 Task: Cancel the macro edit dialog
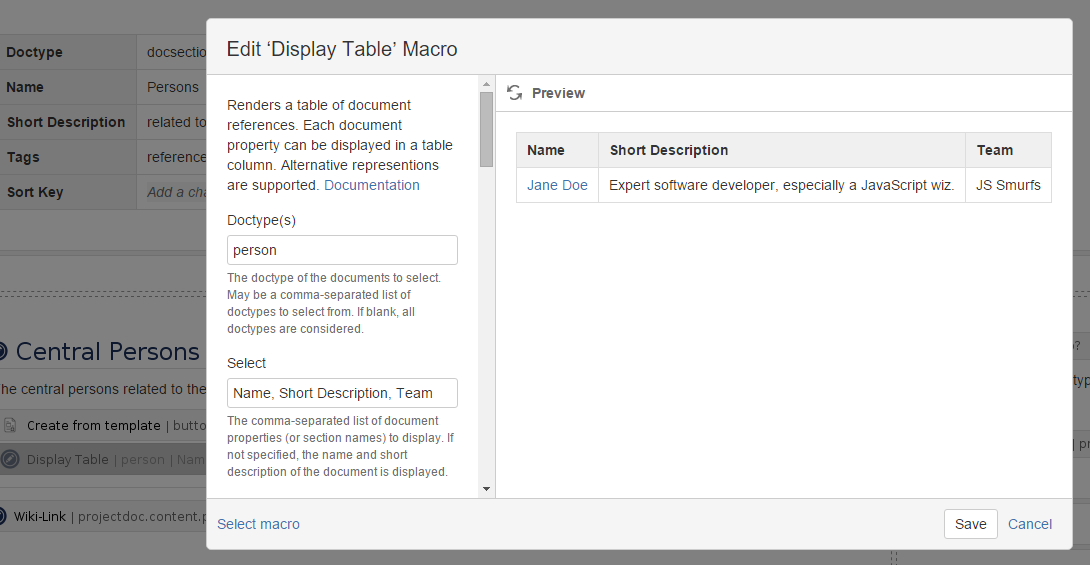(1029, 524)
